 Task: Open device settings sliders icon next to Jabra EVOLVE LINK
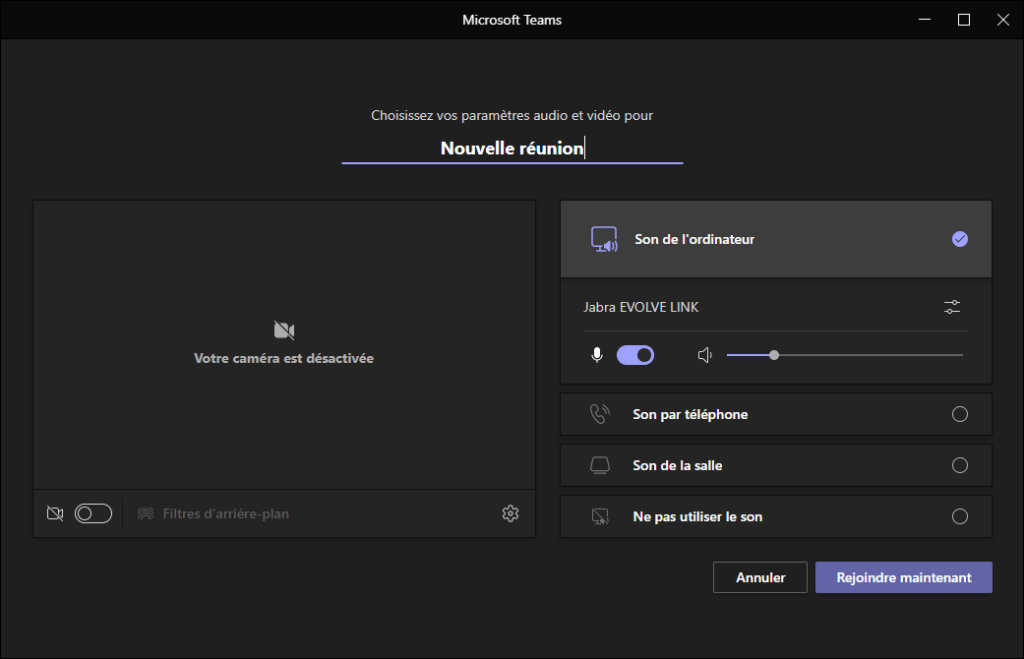(952, 307)
